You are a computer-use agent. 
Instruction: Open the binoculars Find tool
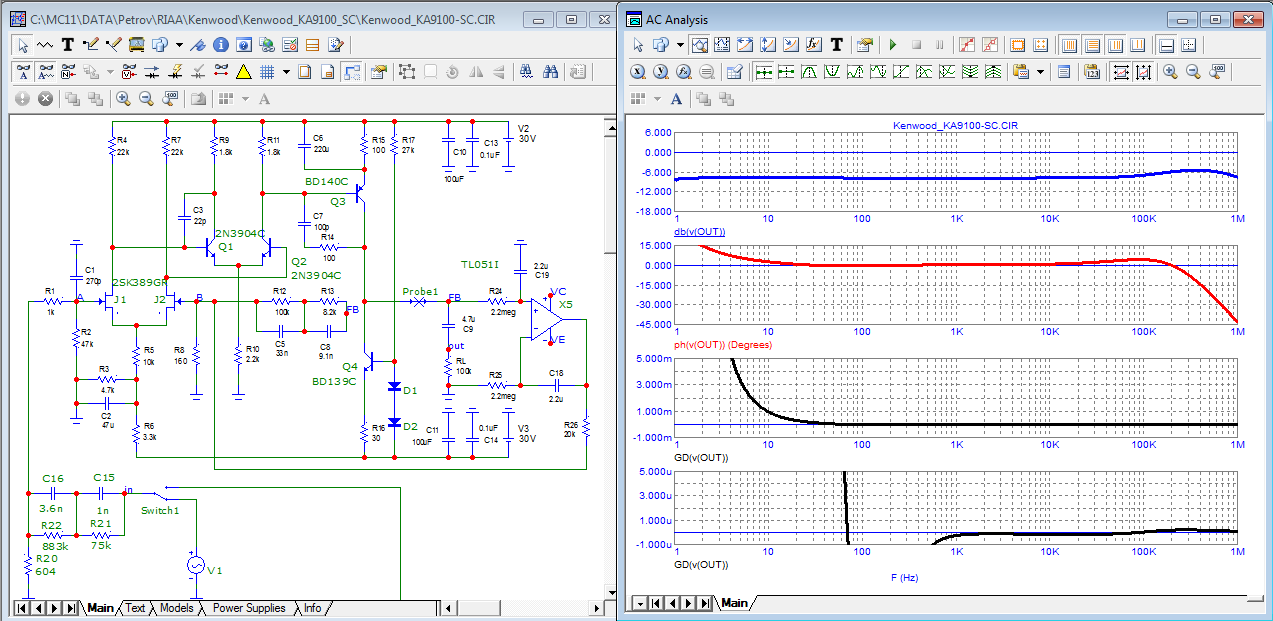click(550, 72)
